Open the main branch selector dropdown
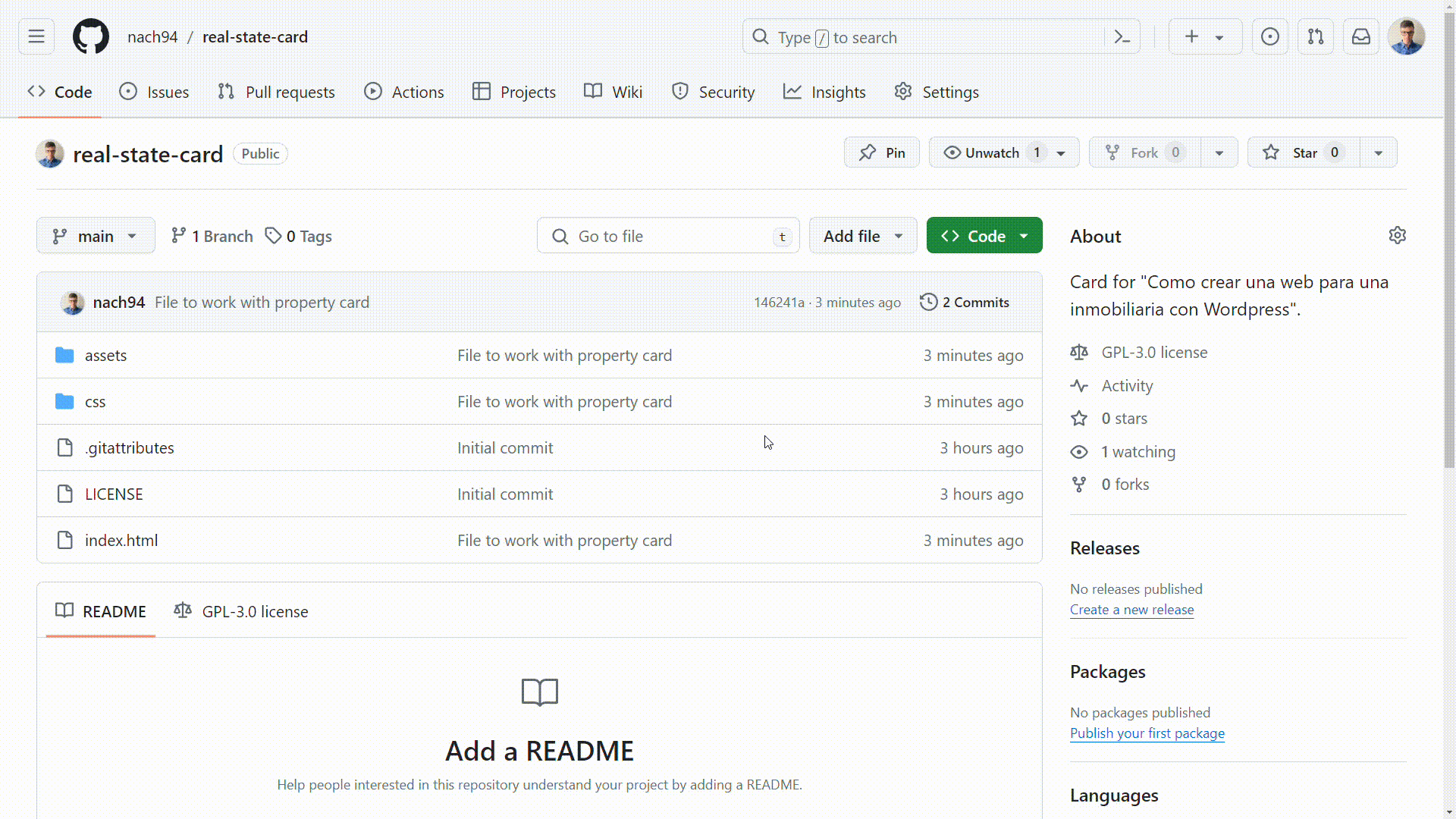This screenshot has width=1456, height=819. pos(96,236)
